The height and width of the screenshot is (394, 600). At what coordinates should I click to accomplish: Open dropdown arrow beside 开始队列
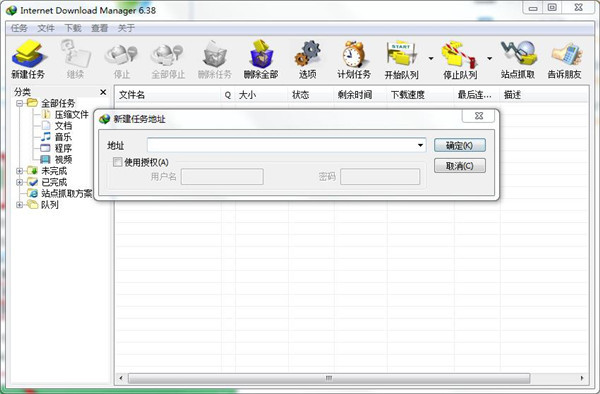(431, 59)
